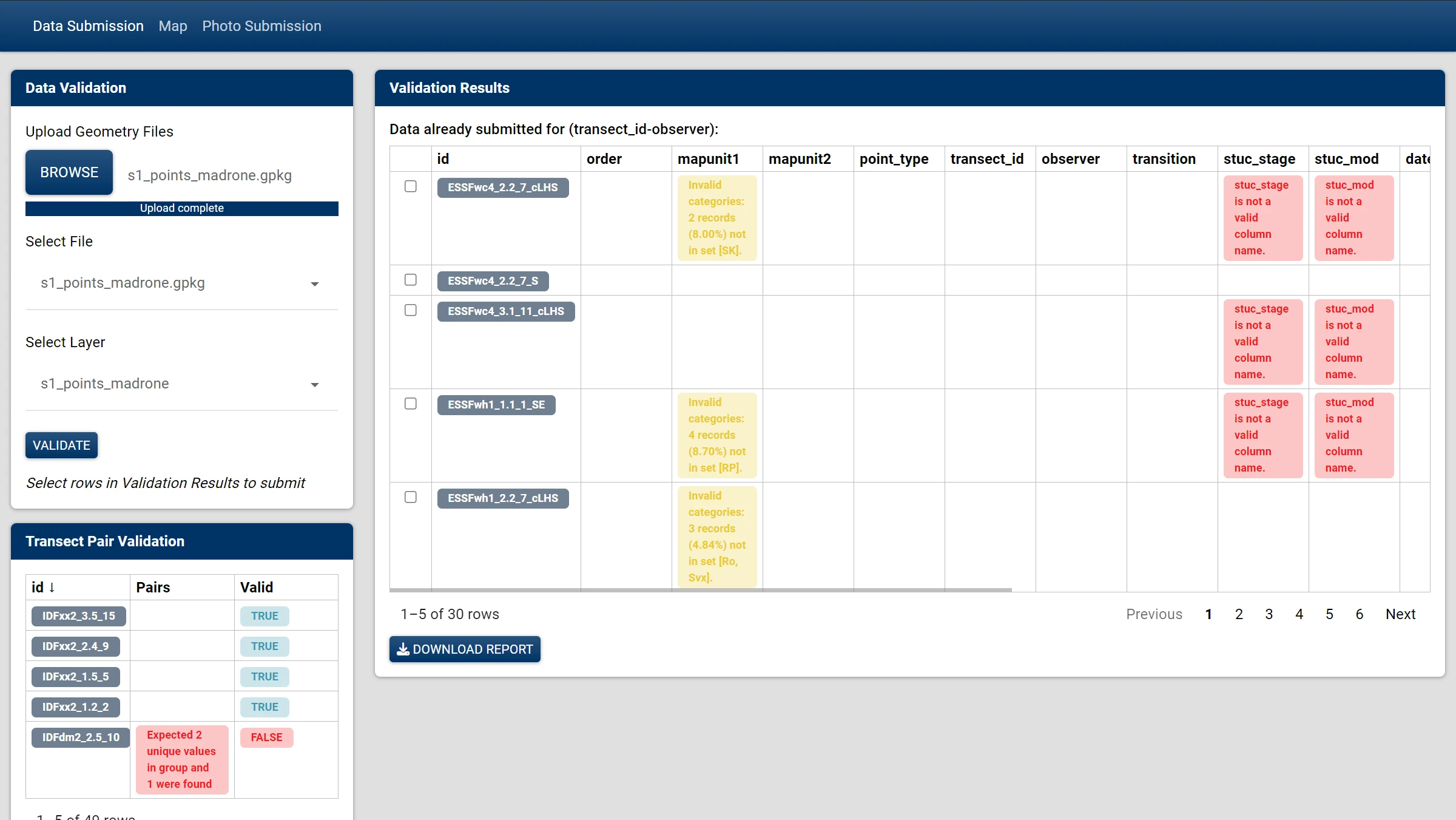Click the mapunit1 column header
1456x820 pixels.
coord(708,159)
